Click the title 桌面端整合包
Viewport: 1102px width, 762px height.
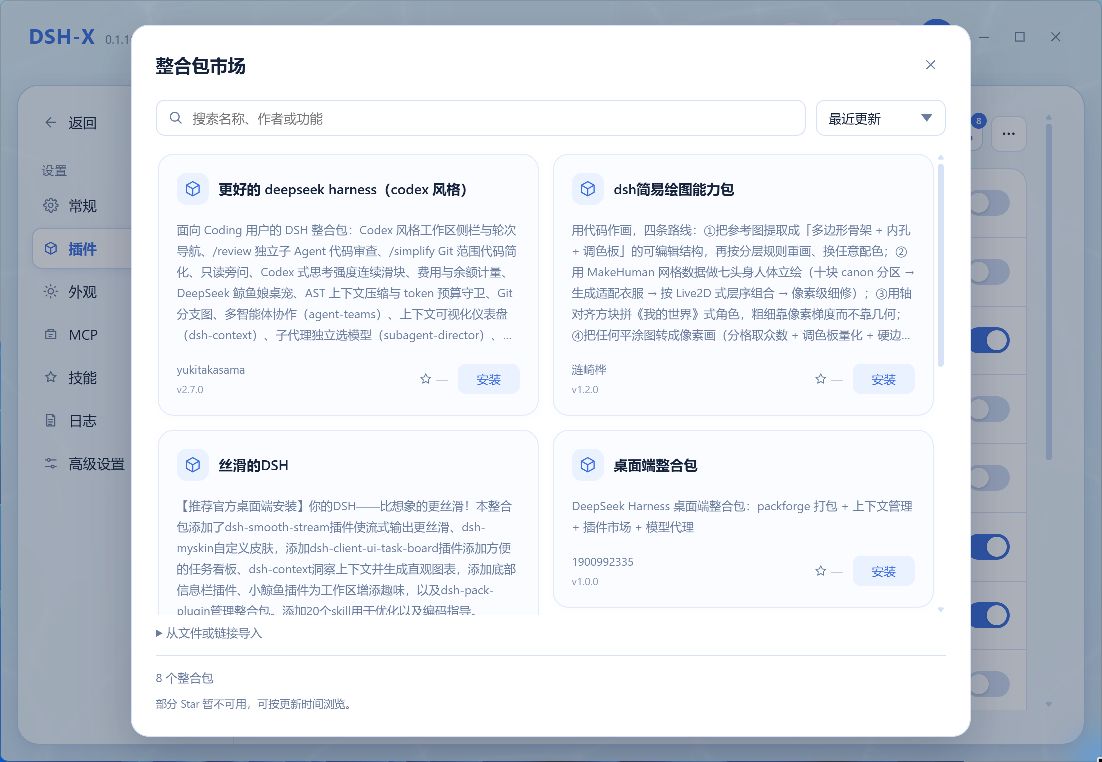655,465
